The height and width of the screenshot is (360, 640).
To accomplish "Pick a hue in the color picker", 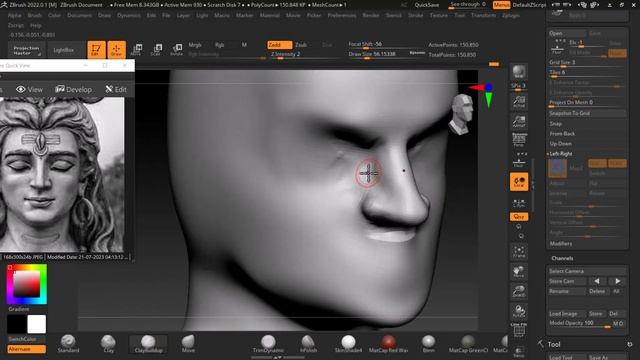I will (x=27, y=284).
